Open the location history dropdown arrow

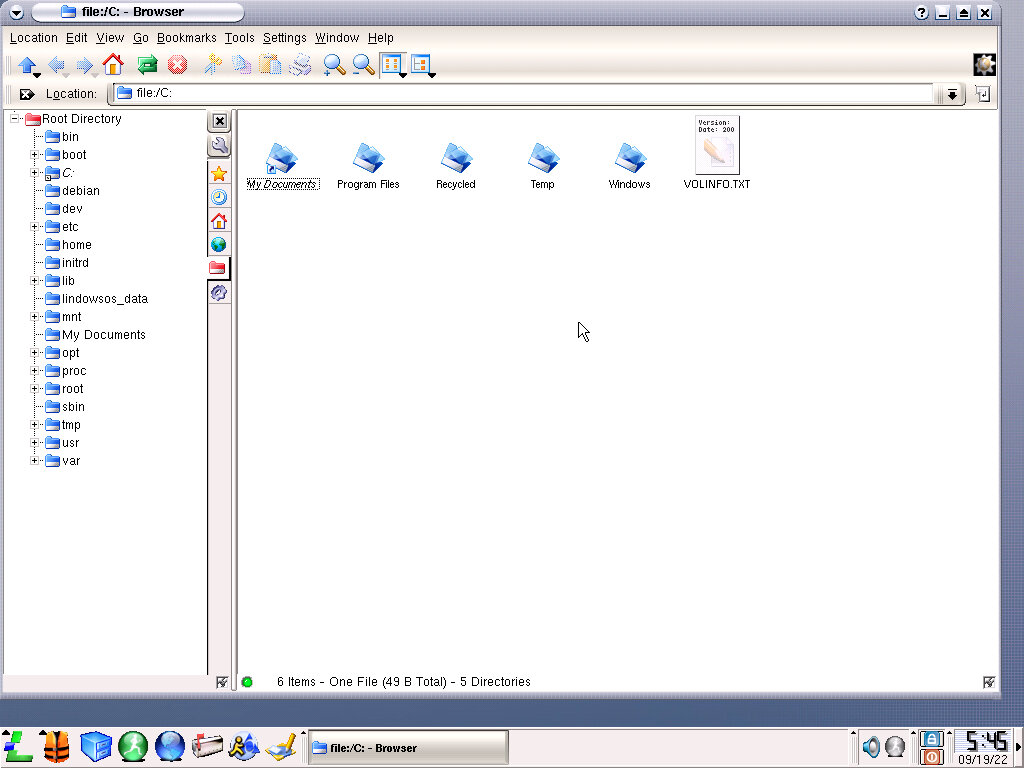click(x=951, y=94)
